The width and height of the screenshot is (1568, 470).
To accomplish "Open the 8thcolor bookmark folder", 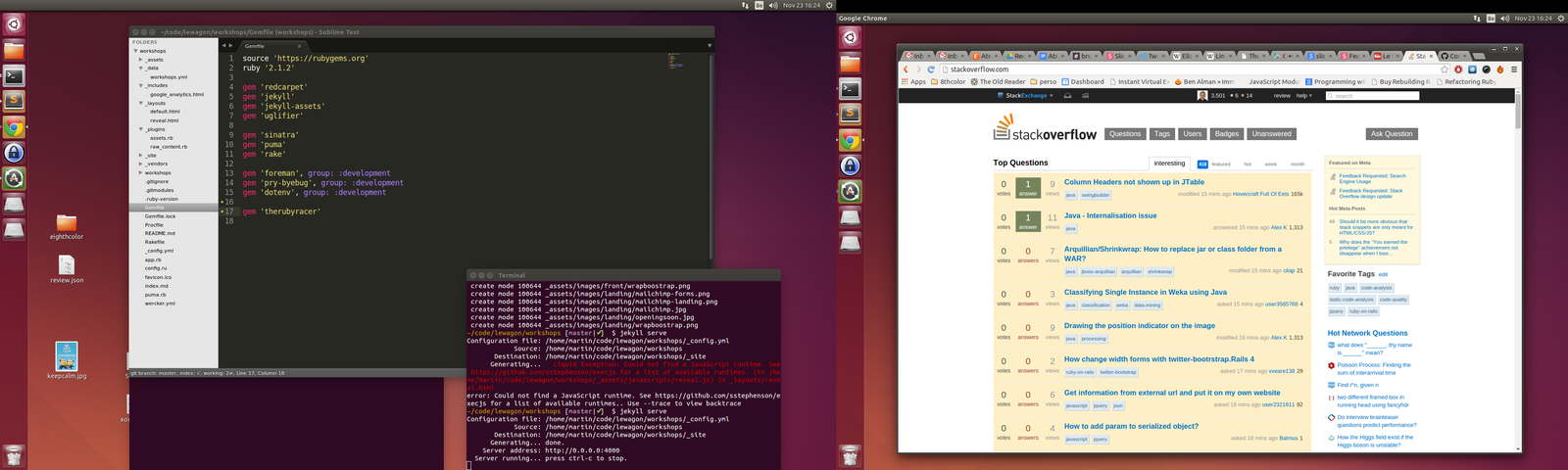I will click(948, 82).
